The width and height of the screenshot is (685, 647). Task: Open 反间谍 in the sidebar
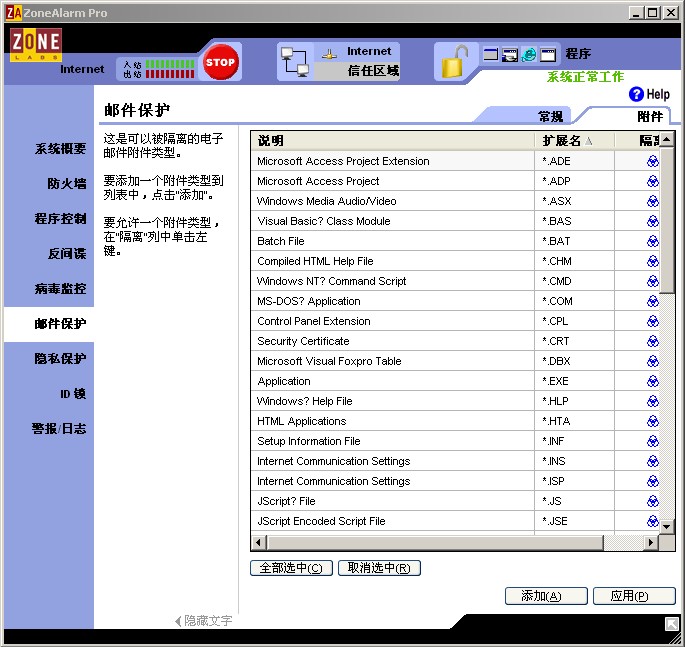coord(67,253)
